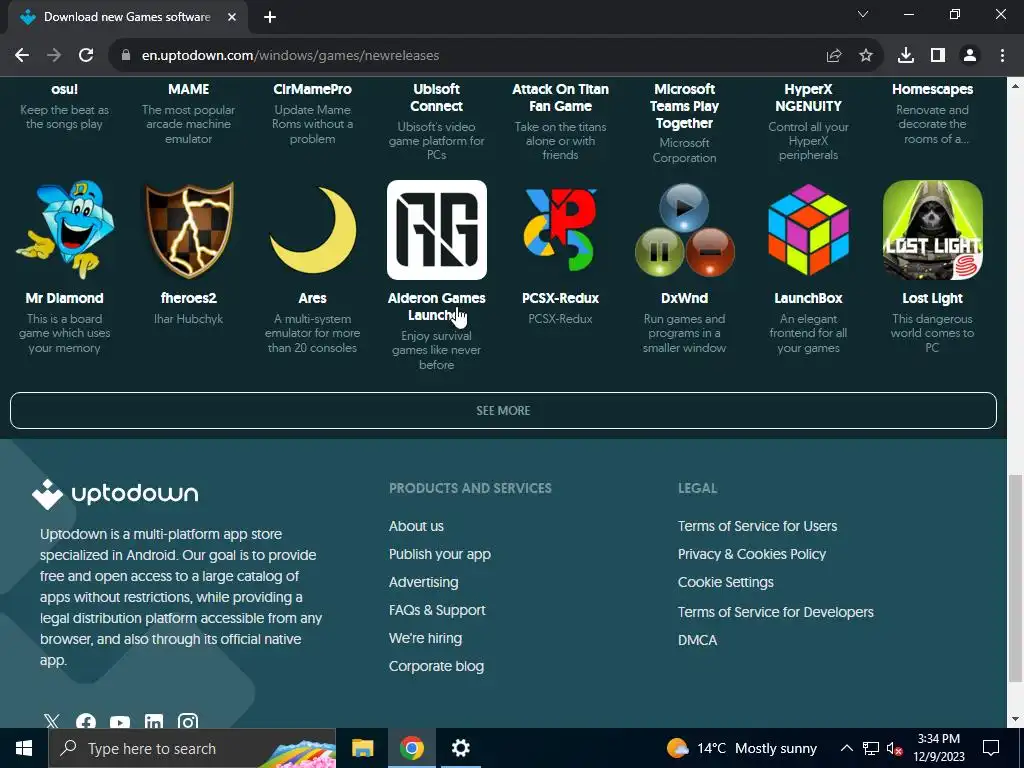The height and width of the screenshot is (768, 1024).
Task: Open the Mr Diamond game icon
Action: (x=65, y=230)
